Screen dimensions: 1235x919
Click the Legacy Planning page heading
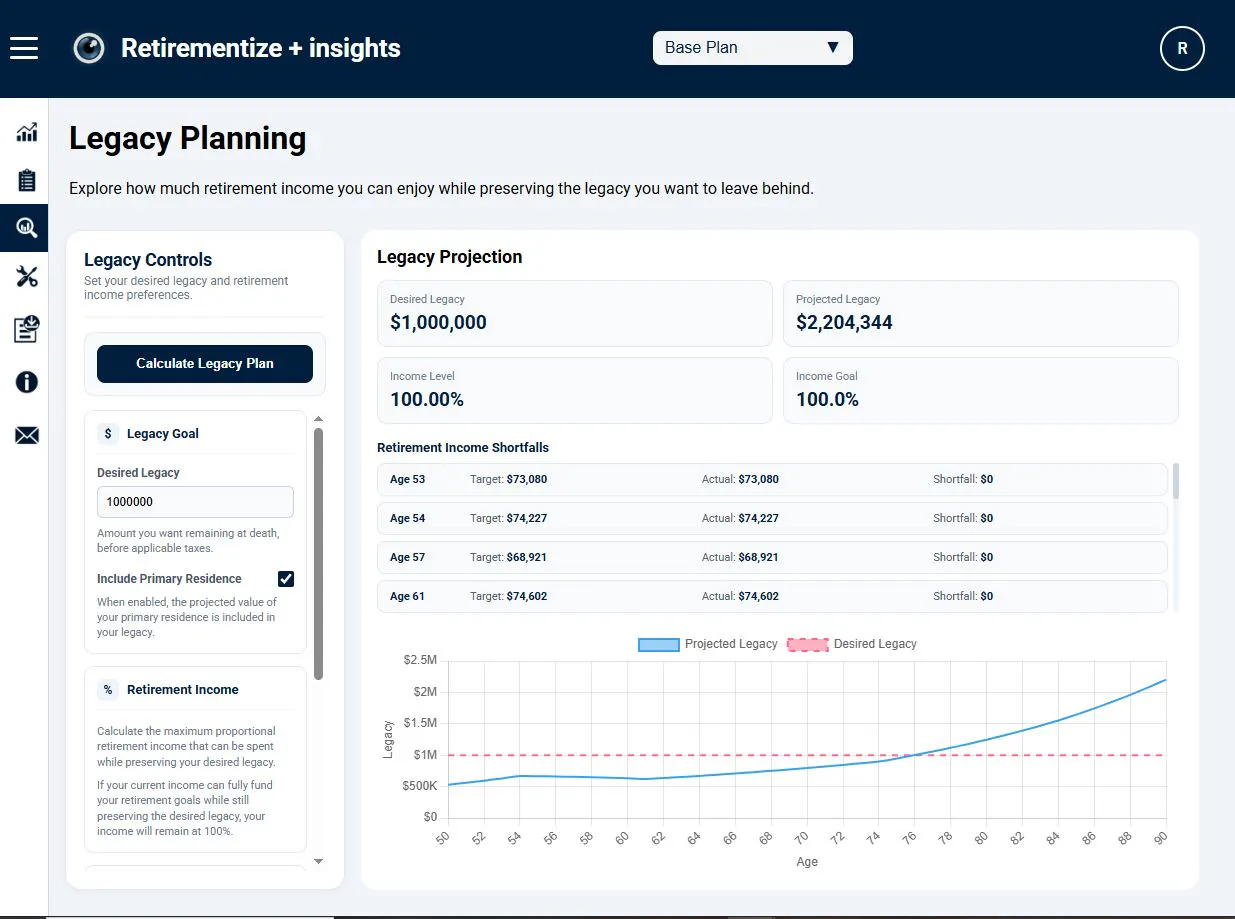tap(187, 138)
